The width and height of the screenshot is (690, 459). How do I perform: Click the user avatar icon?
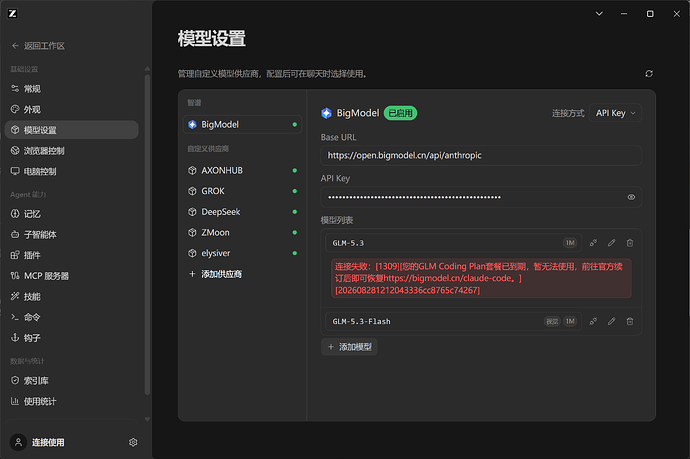coord(18,442)
